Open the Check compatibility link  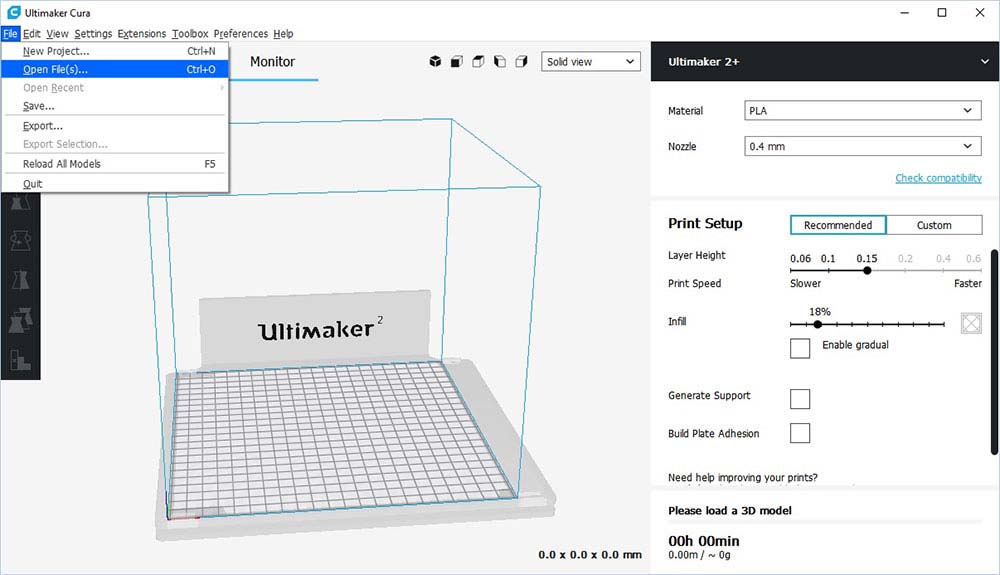point(938,178)
